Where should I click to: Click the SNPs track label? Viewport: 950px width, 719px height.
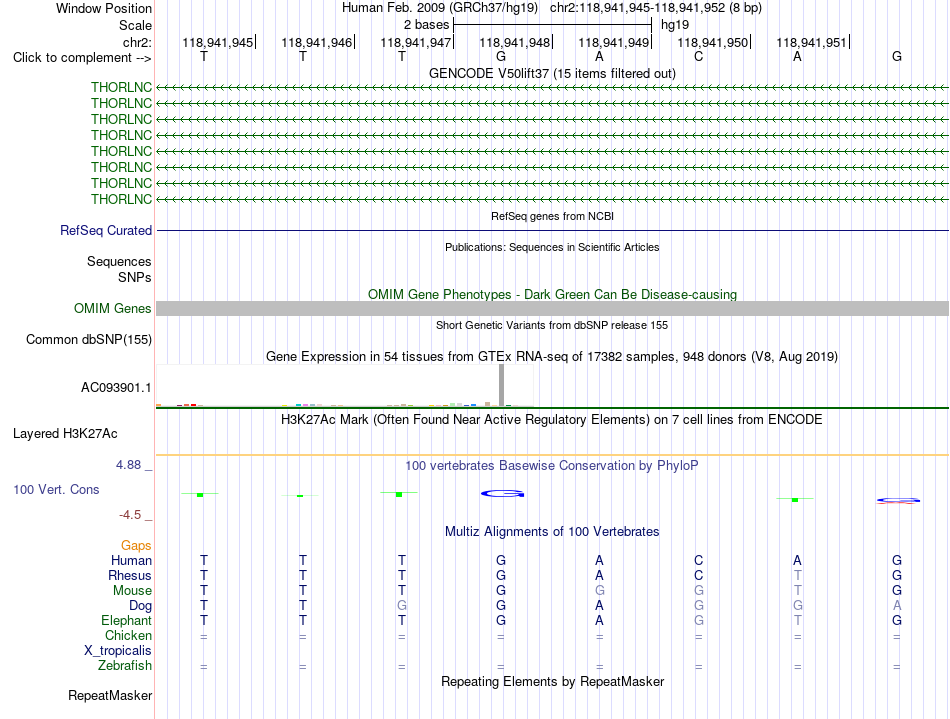coord(135,277)
